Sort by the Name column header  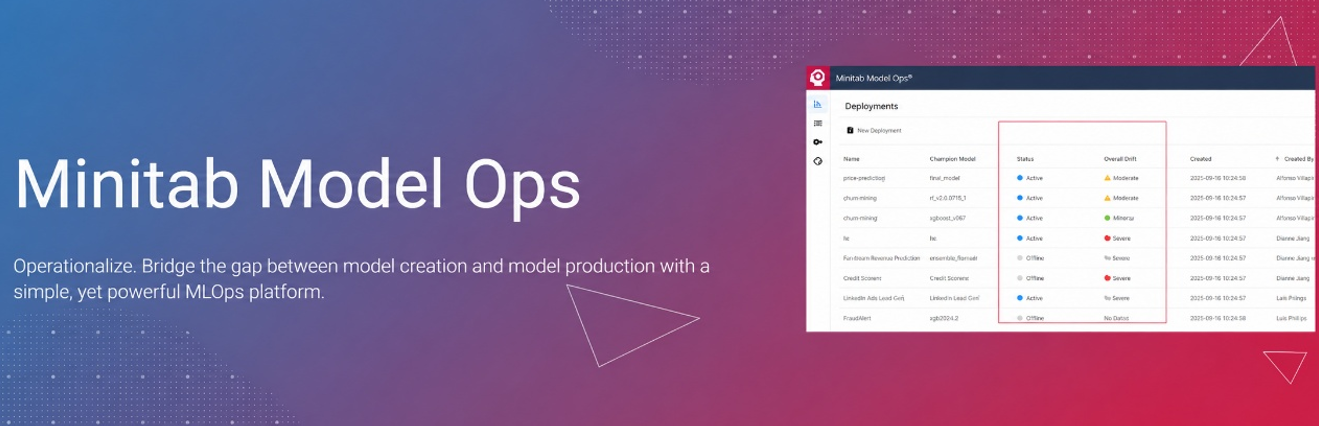click(x=852, y=159)
